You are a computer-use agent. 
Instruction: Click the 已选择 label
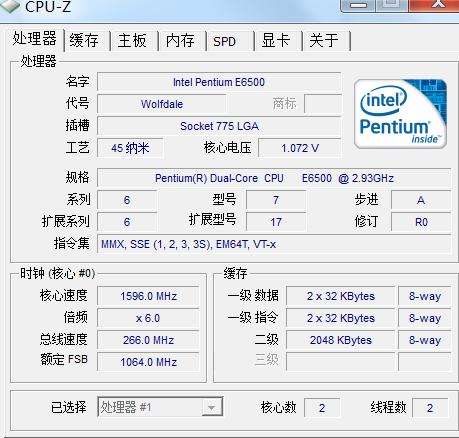[x=68, y=407]
